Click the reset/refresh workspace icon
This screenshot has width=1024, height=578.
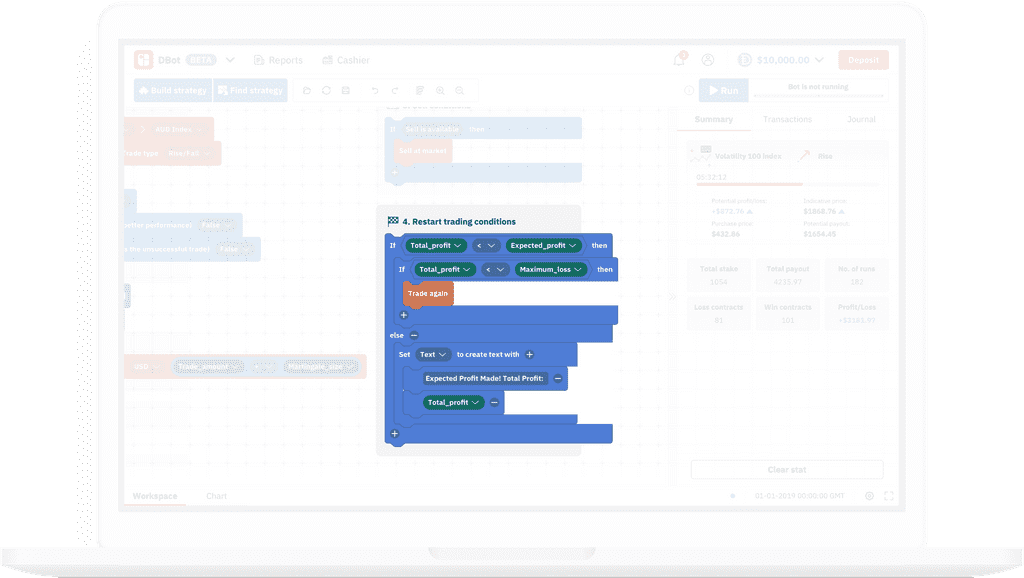click(x=326, y=90)
